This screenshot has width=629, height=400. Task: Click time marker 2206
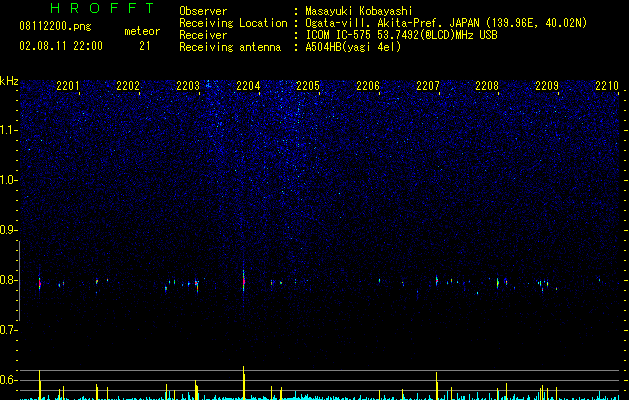coord(368,86)
